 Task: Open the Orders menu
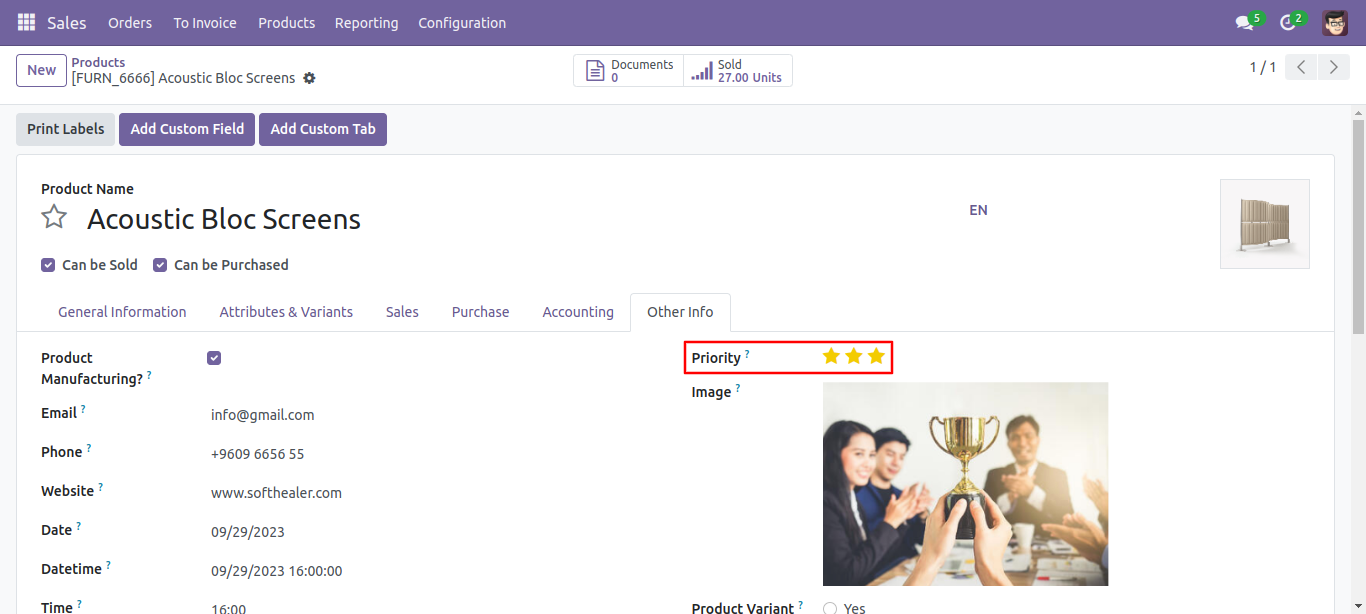(x=130, y=22)
